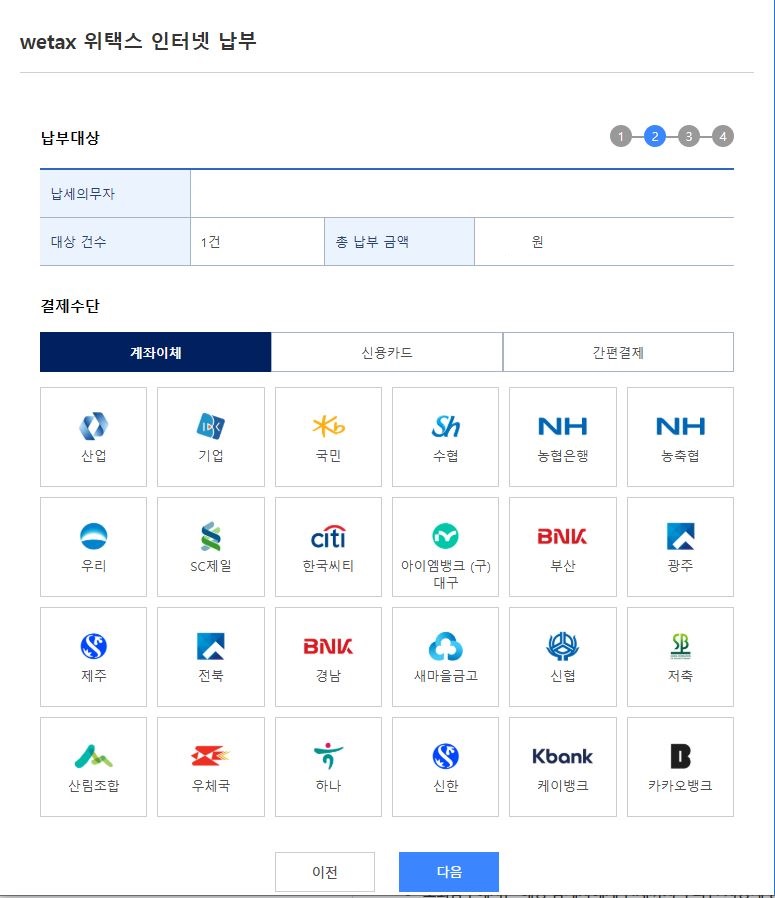
Task: Click the 1건 count value
Action: [x=210, y=242]
